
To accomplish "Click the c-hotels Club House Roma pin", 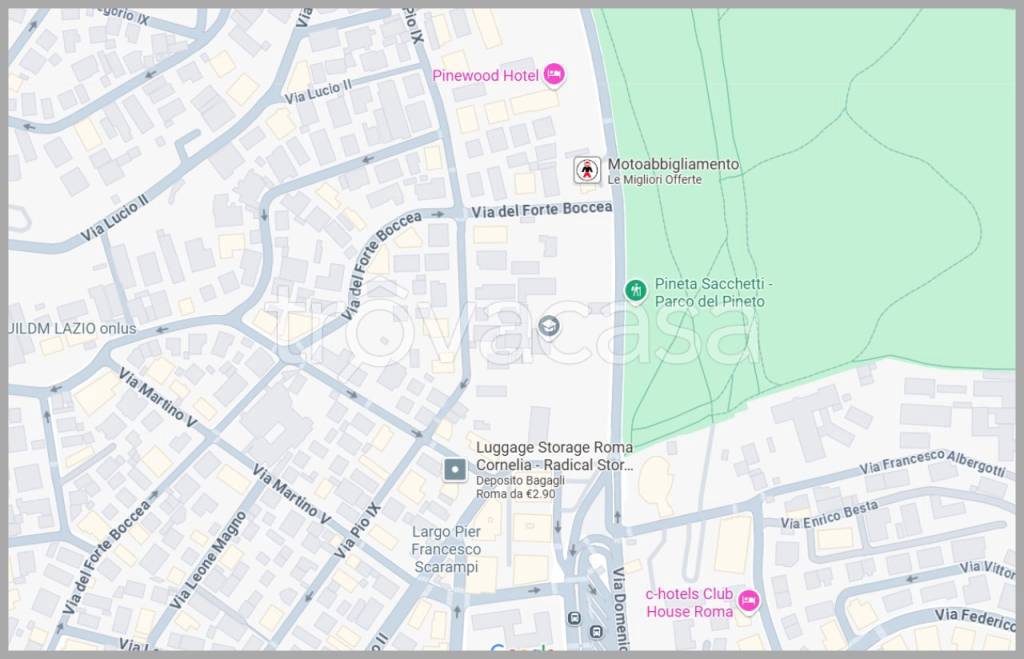I will pyautogui.click(x=748, y=601).
